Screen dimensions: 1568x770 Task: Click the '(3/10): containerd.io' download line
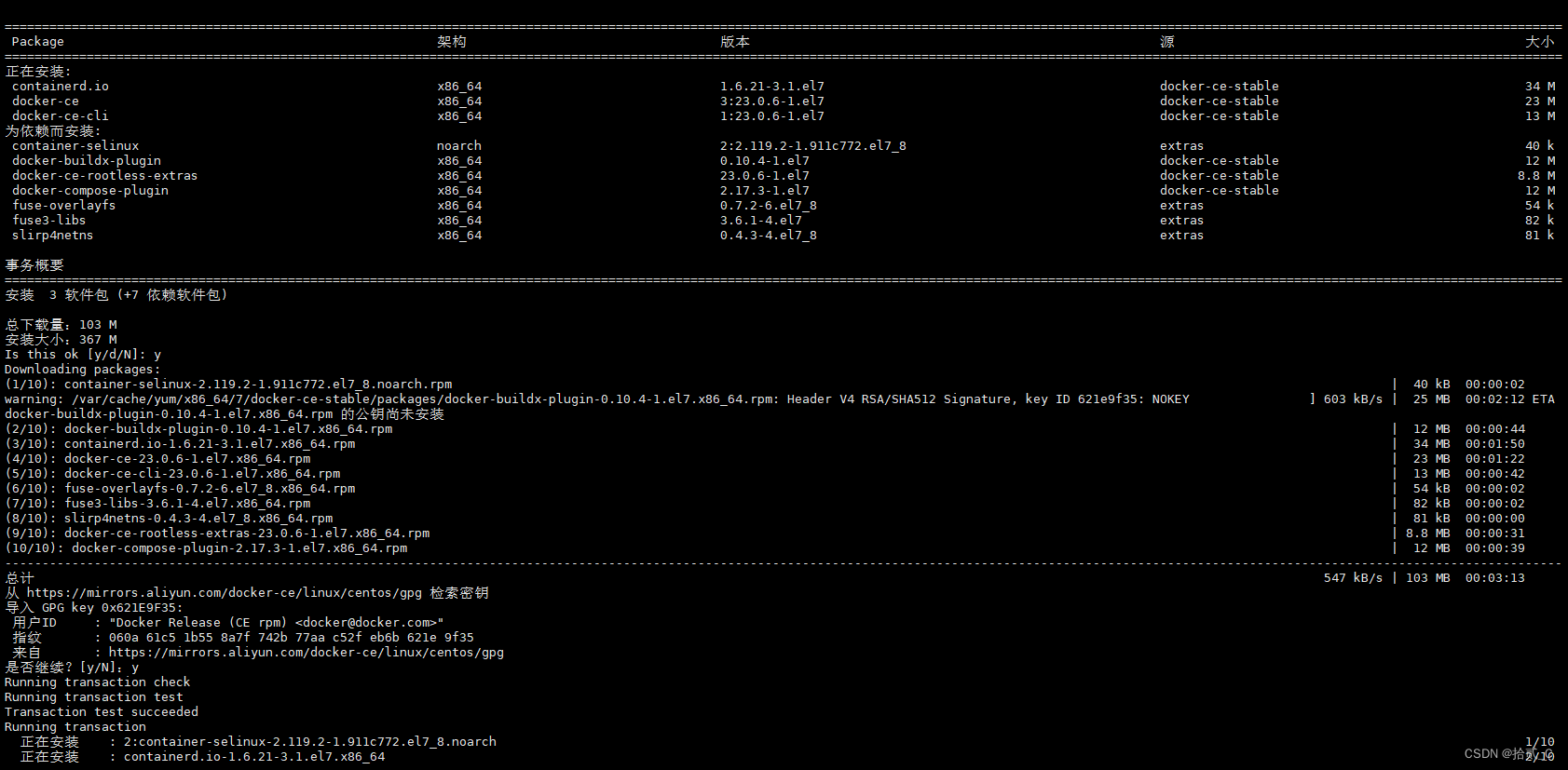click(x=180, y=444)
